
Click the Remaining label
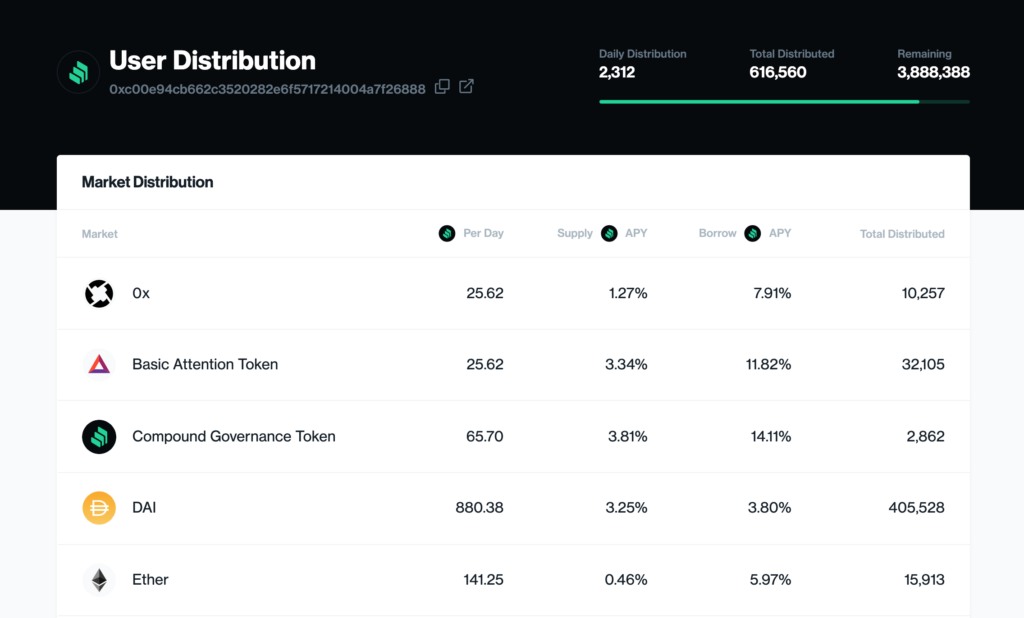point(924,54)
